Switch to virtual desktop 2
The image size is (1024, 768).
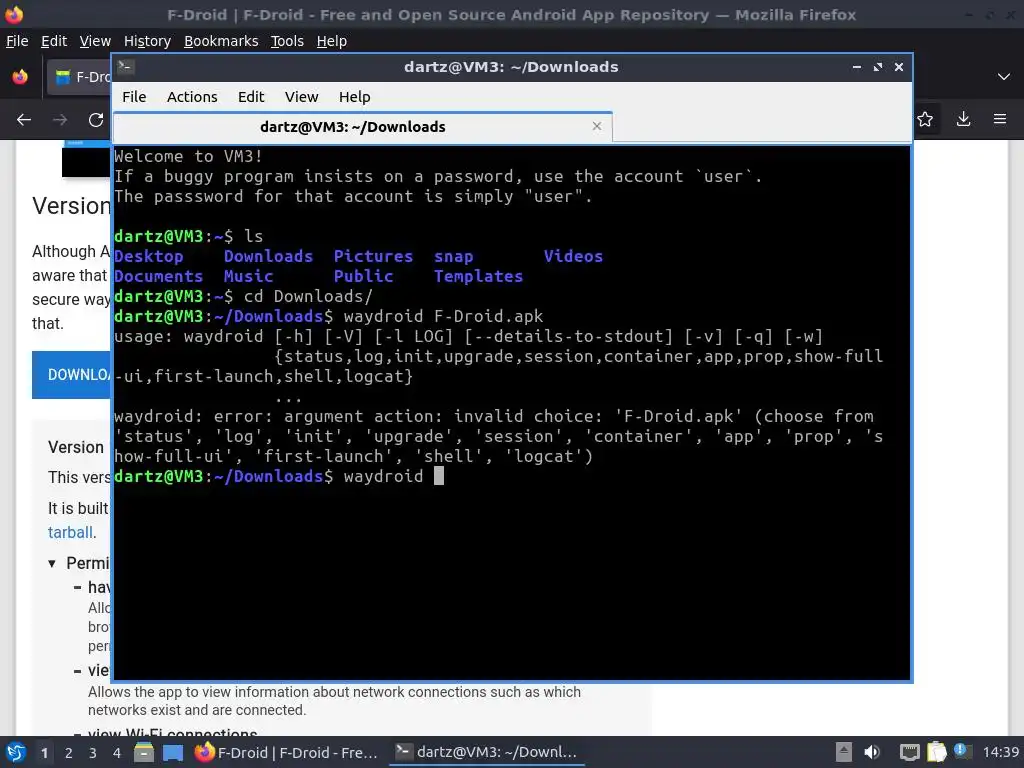69,753
